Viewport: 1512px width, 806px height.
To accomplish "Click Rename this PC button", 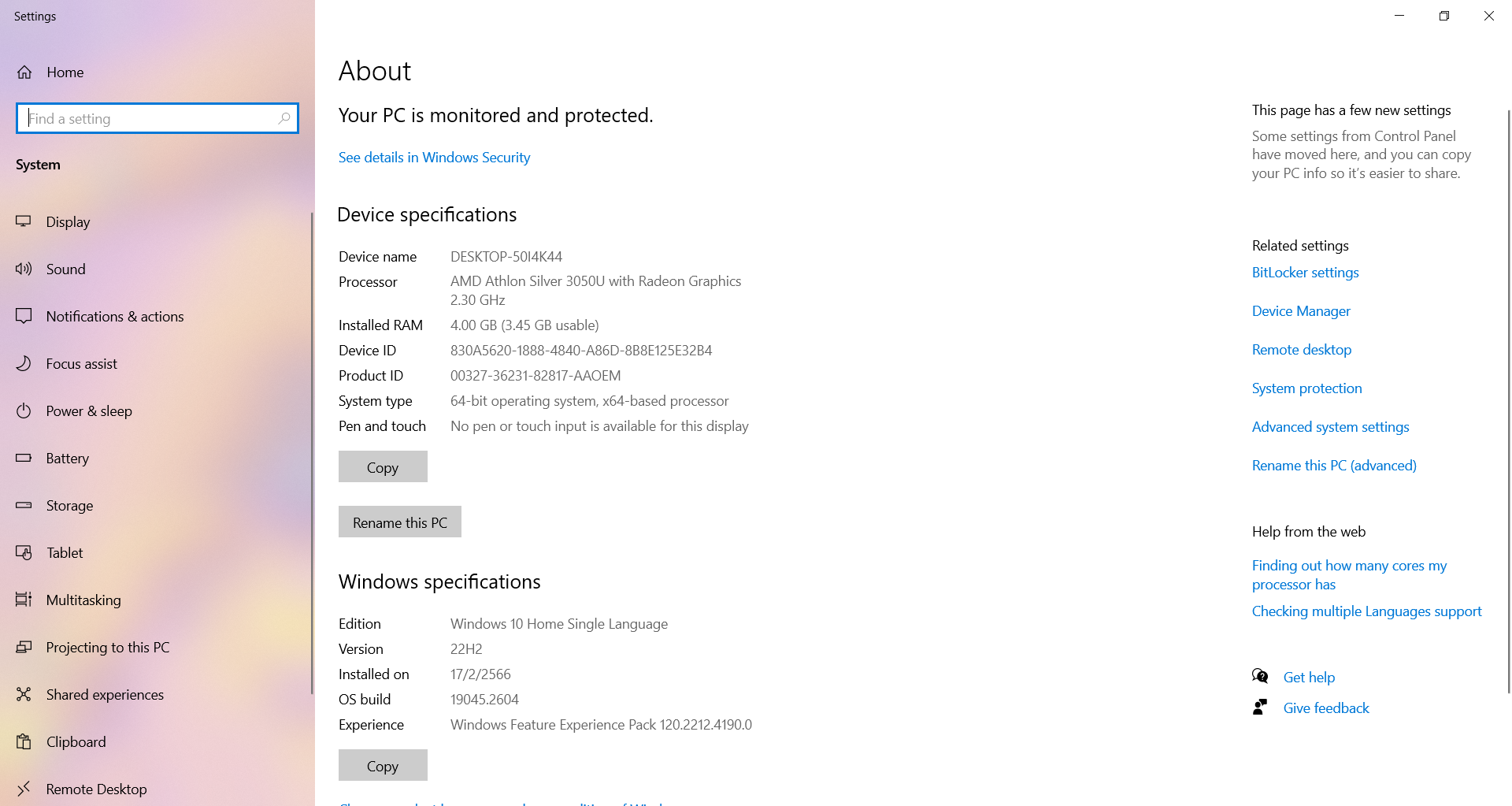I will pyautogui.click(x=399, y=522).
